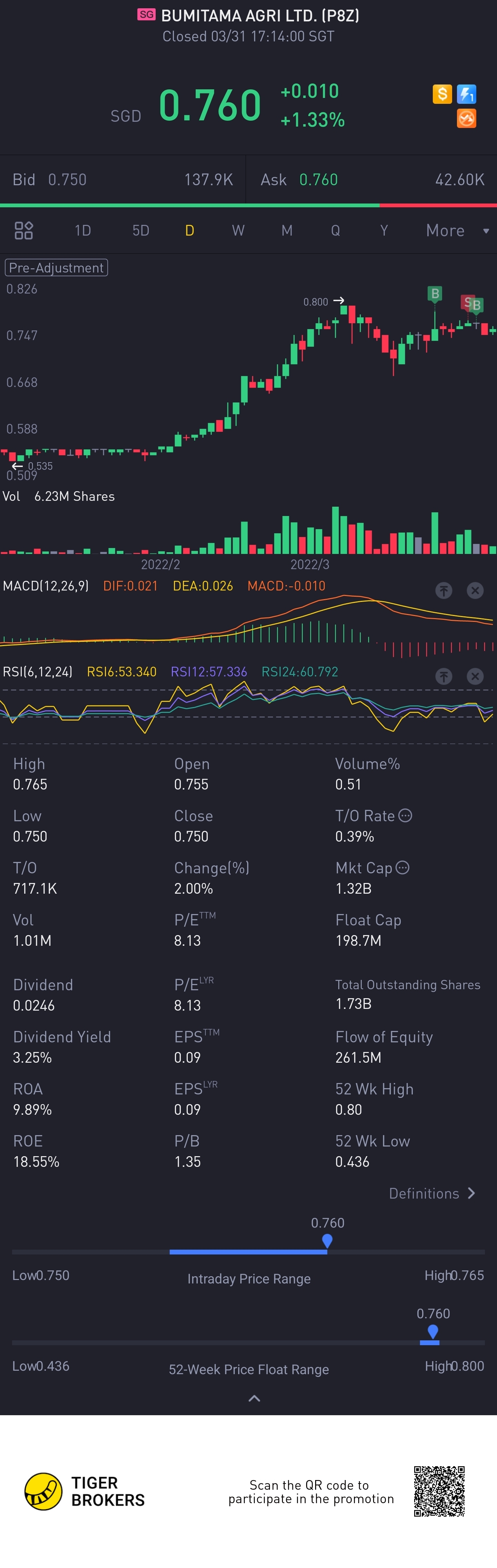Tap the MACD(12,26,9) indicator label

[46, 586]
